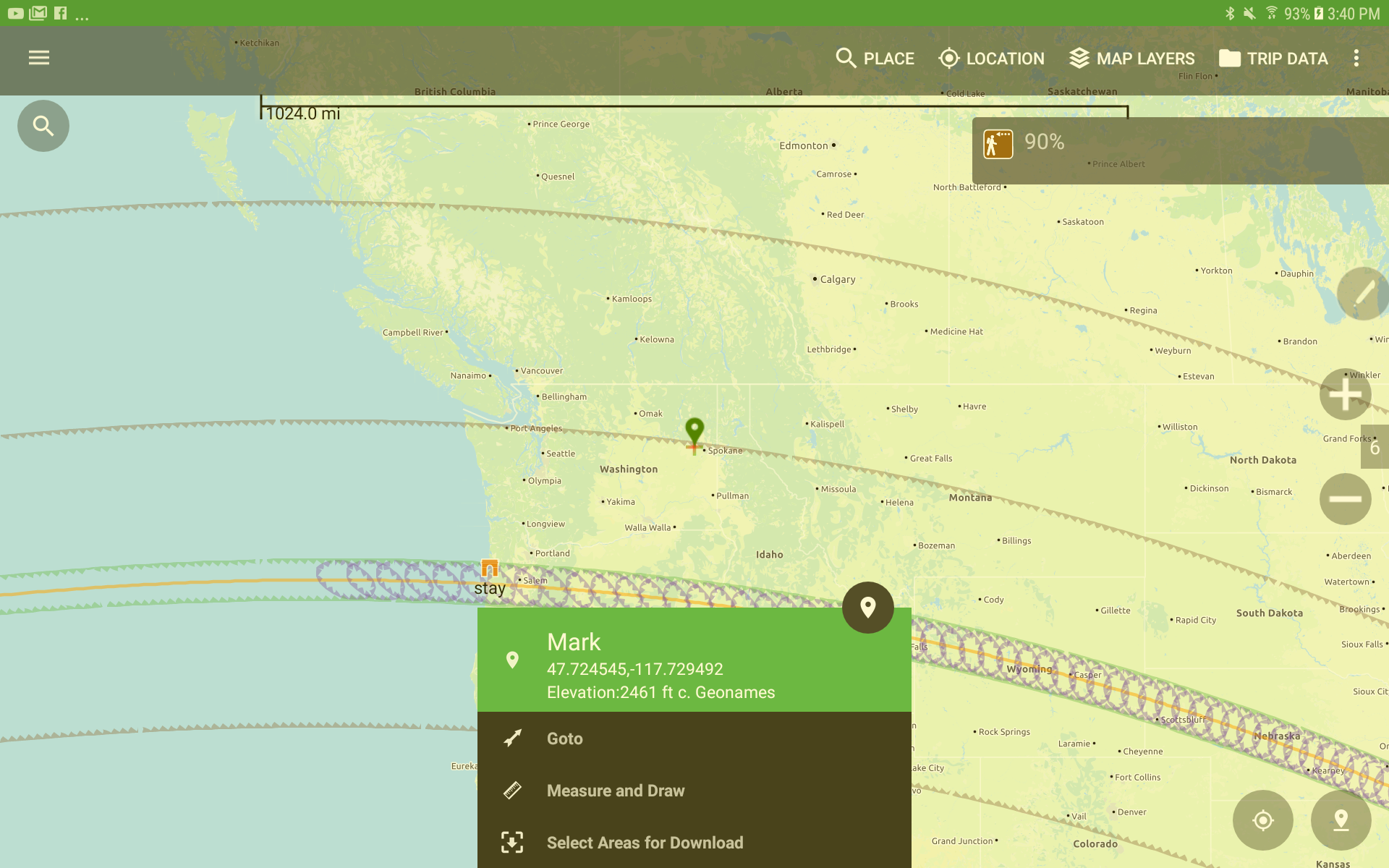Tap the pencil draw icon

(x=1363, y=294)
